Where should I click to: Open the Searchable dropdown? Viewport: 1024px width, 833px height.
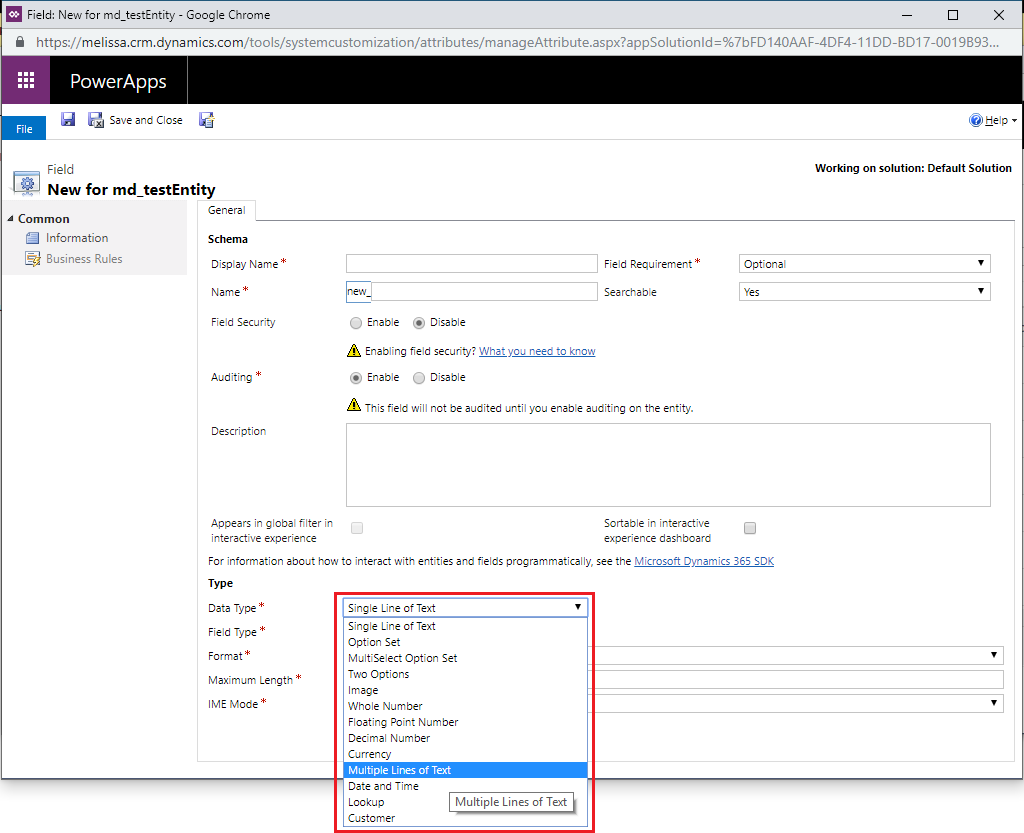[865, 292]
